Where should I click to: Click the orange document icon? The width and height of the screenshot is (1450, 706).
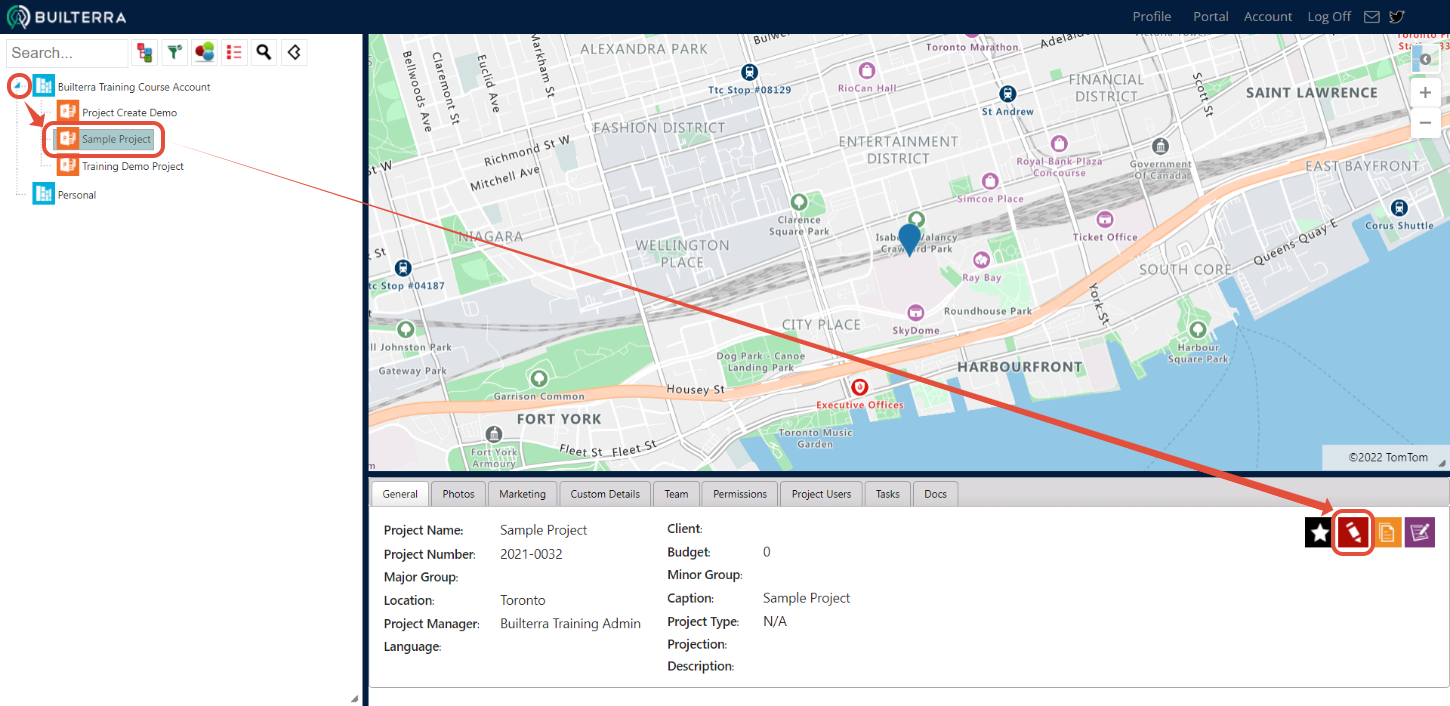click(x=1386, y=533)
